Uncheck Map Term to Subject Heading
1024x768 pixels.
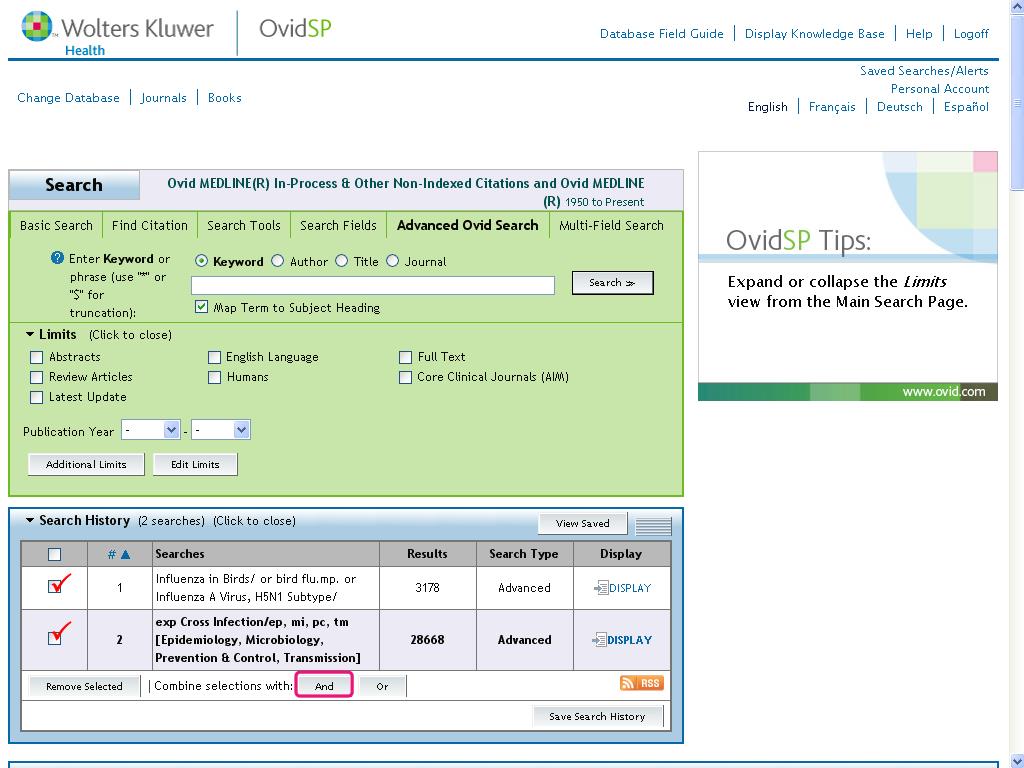click(x=201, y=307)
